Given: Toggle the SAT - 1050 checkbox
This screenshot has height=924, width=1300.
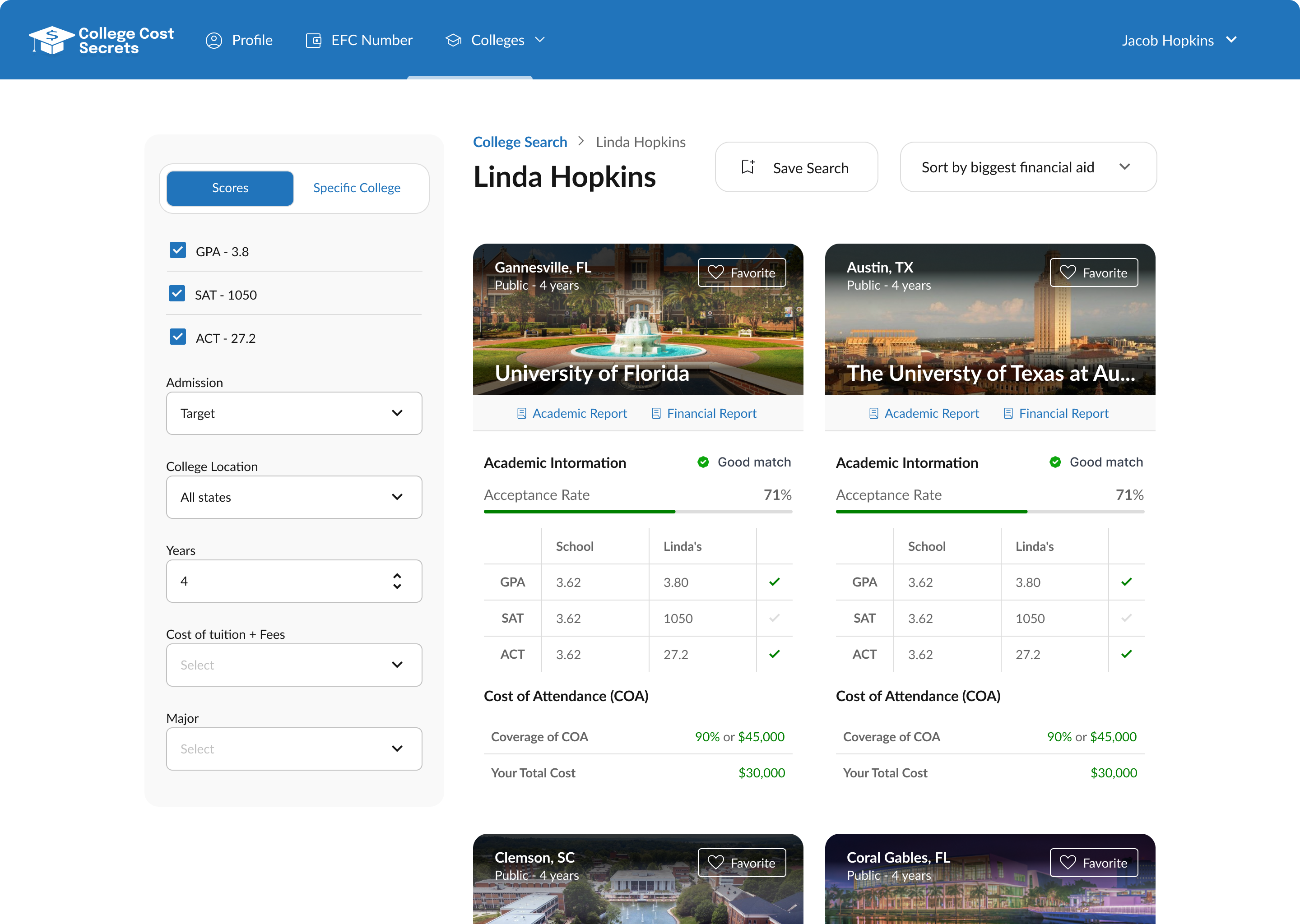Looking at the screenshot, I should pyautogui.click(x=177, y=294).
